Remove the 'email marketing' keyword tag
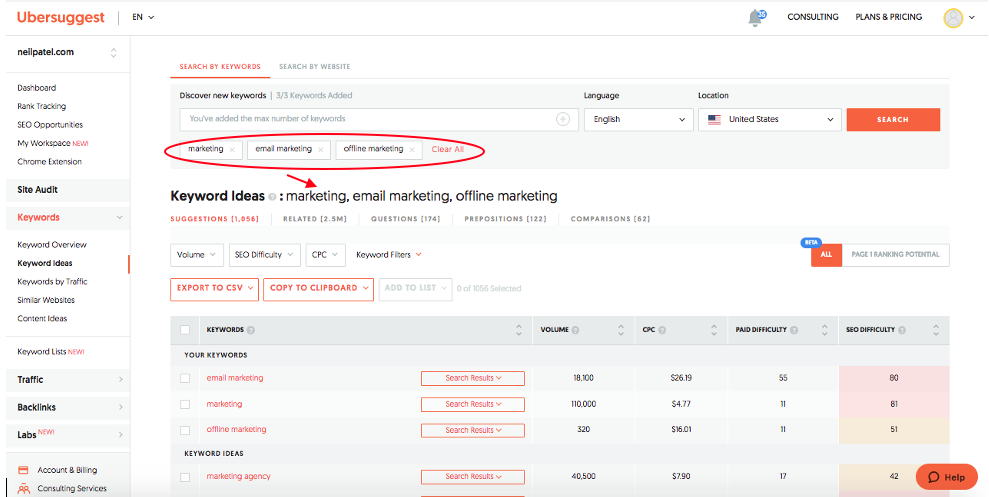This screenshot has height=497, width=989. tap(320, 149)
